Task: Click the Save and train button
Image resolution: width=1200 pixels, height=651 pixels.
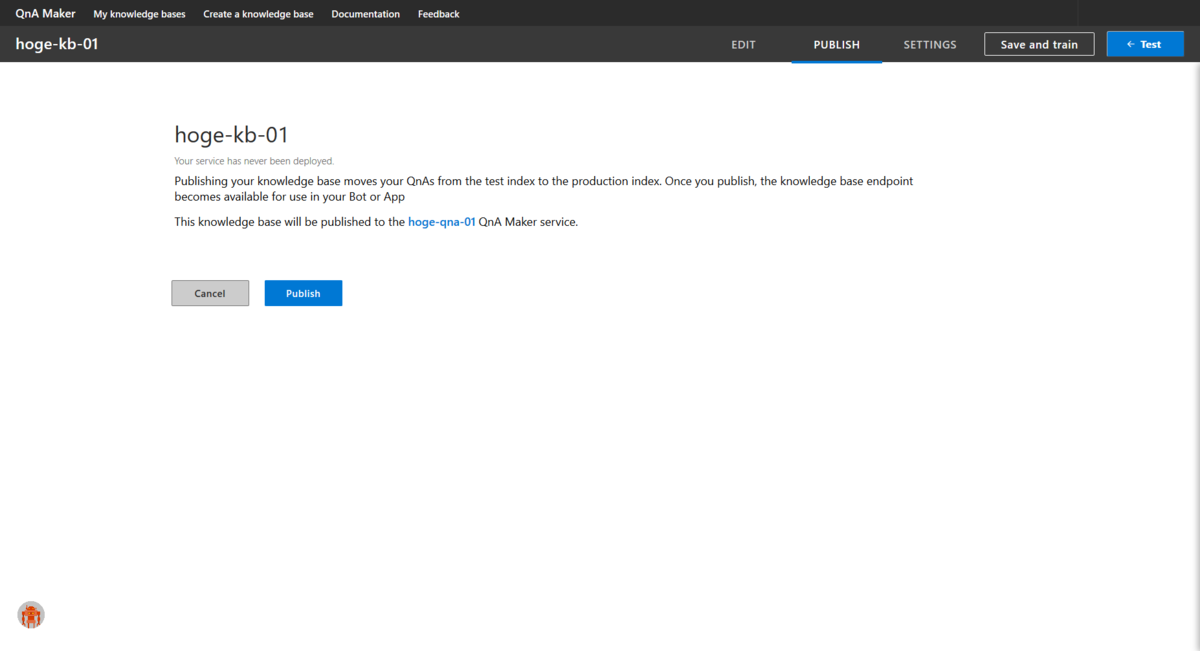Action: (x=1039, y=44)
